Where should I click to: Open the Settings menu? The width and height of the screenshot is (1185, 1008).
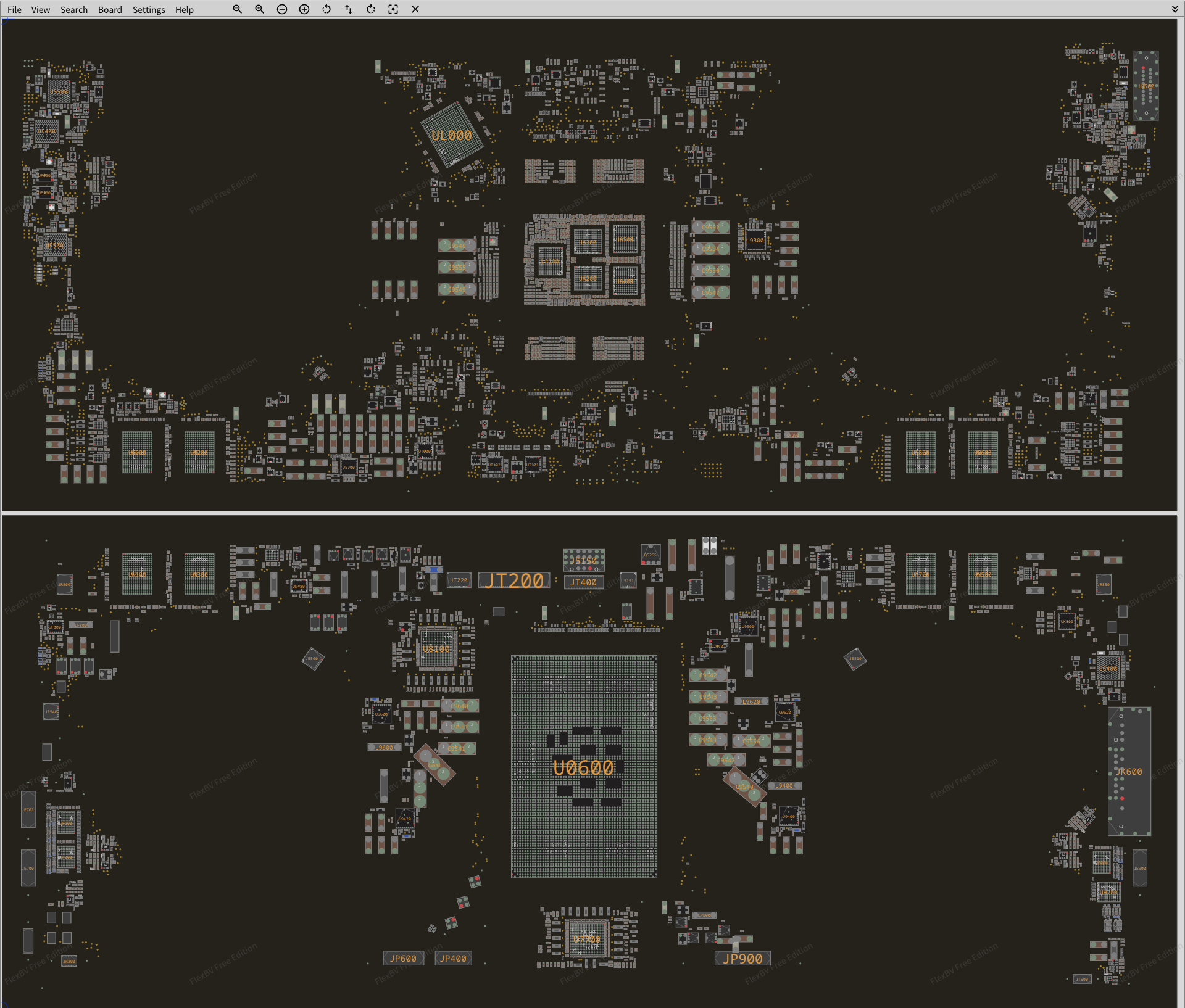coord(149,10)
